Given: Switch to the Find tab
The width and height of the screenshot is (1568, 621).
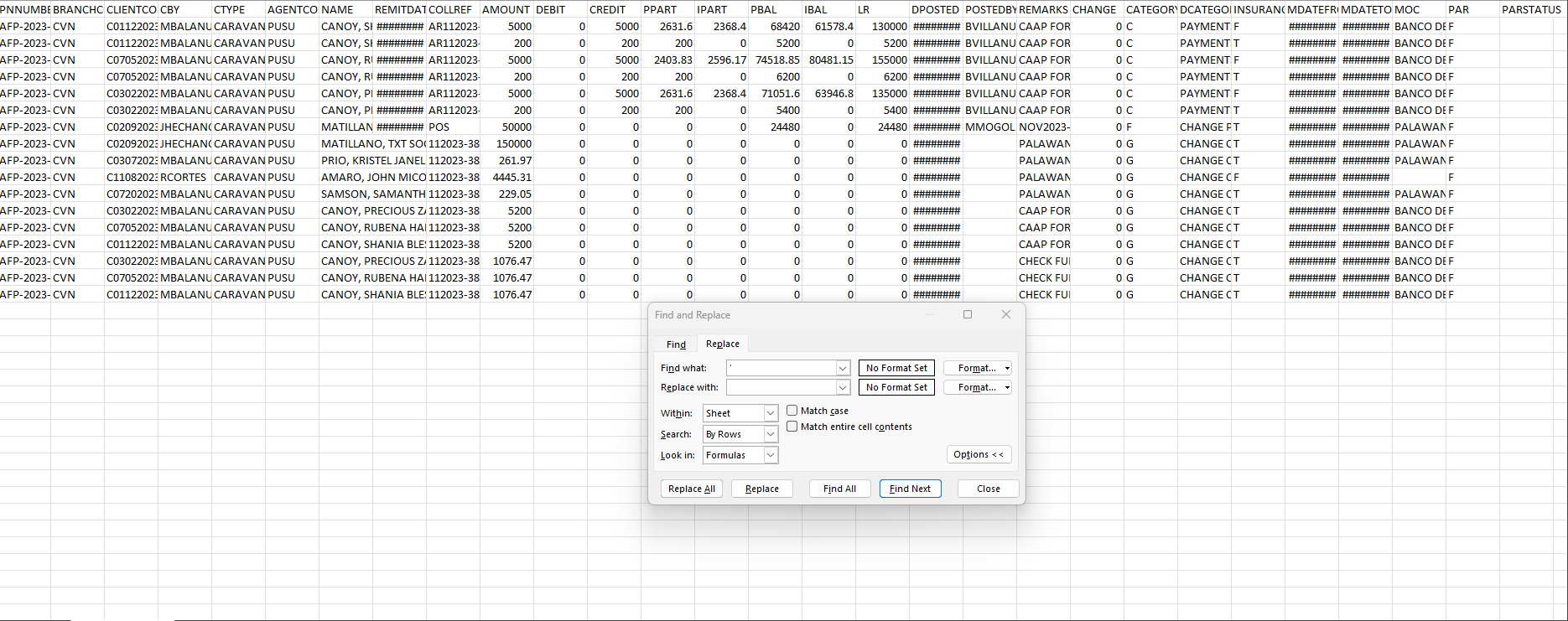Looking at the screenshot, I should click(x=676, y=344).
